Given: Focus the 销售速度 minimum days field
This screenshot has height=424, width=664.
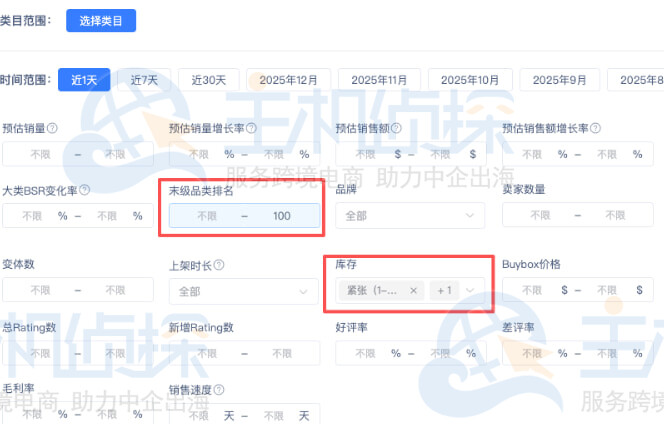Looking at the screenshot, I should tap(198, 416).
